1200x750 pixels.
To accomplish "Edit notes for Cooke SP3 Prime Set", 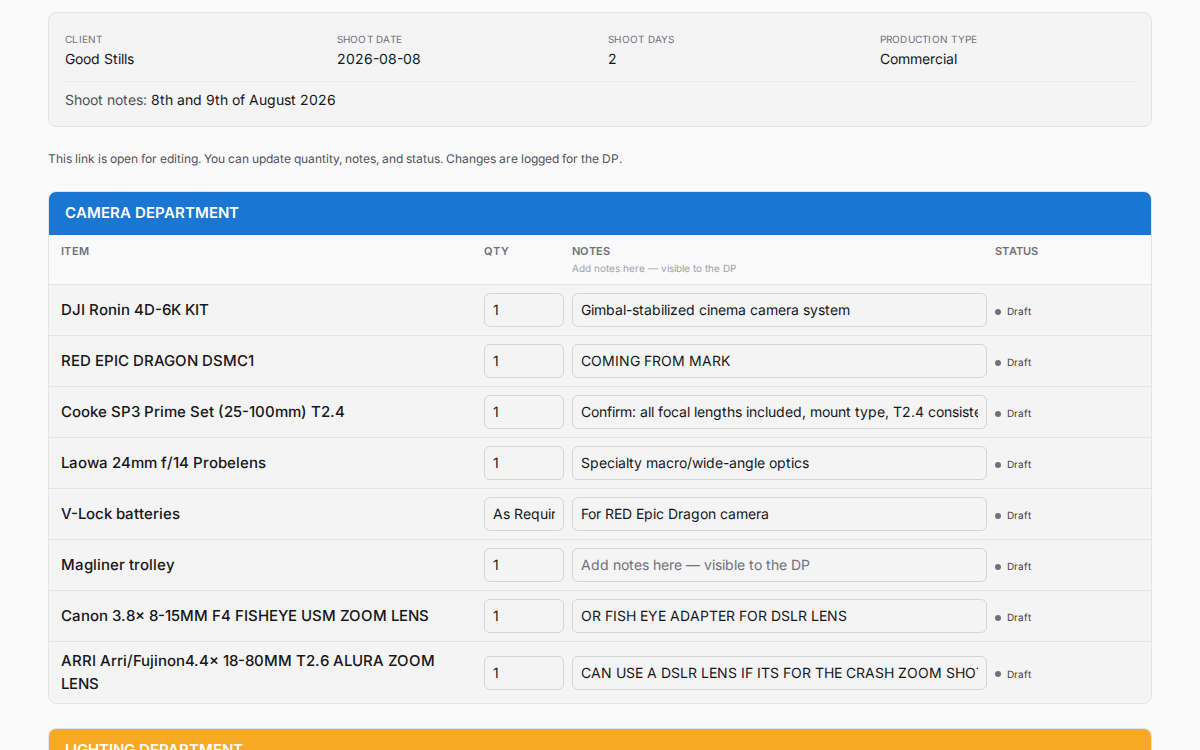I will coord(779,412).
